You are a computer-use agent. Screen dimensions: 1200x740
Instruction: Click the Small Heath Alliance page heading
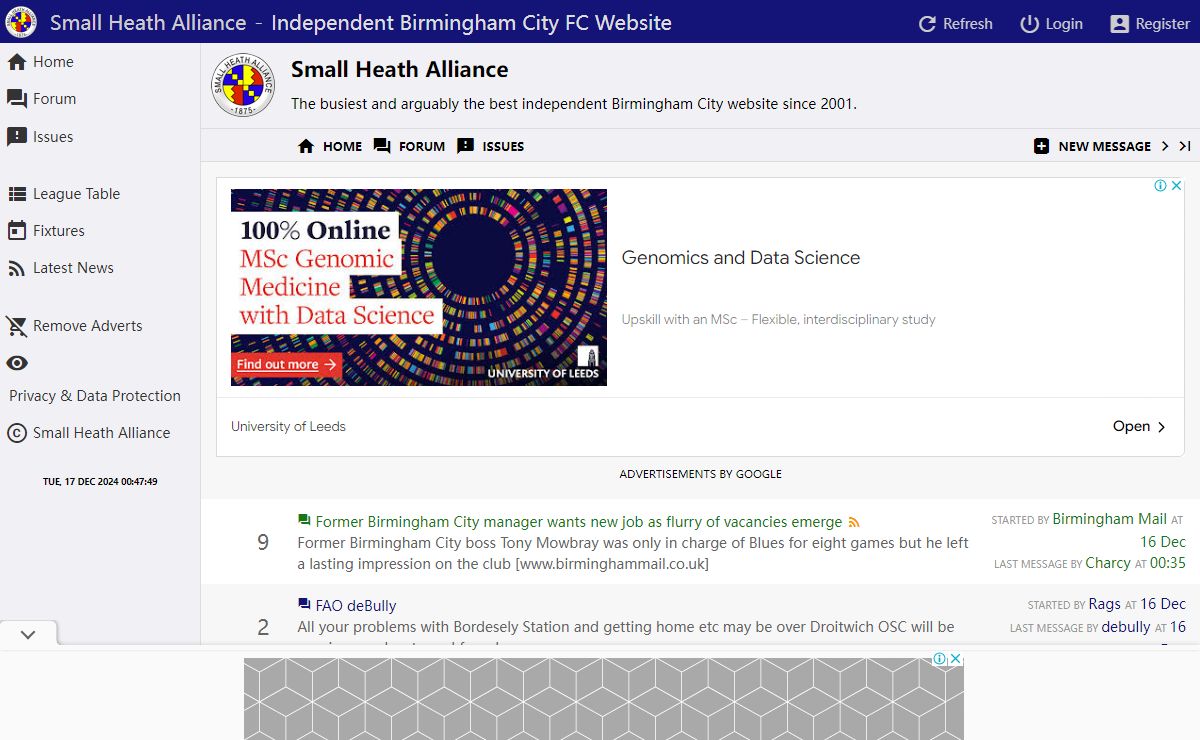pyautogui.click(x=400, y=70)
